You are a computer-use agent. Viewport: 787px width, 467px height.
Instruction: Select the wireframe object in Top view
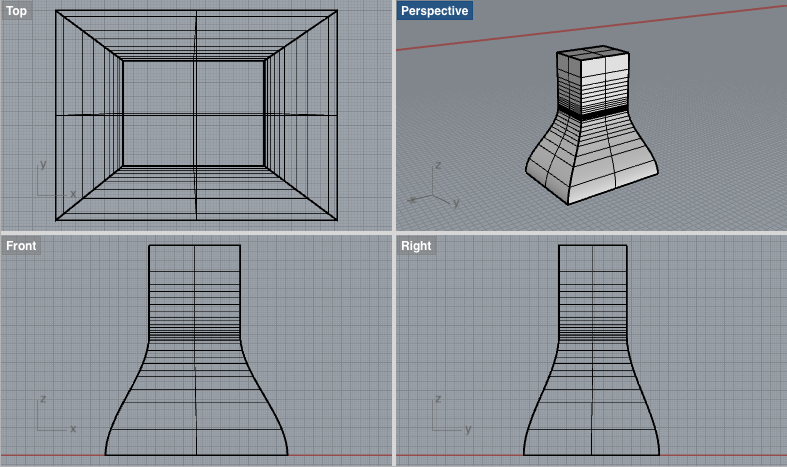(x=196, y=115)
